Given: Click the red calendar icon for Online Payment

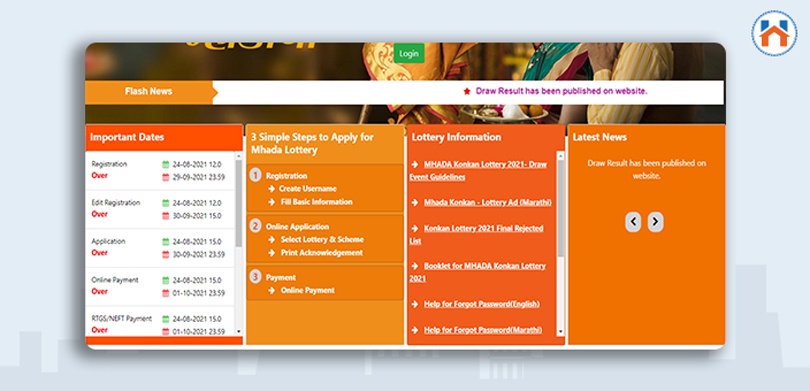Looking at the screenshot, I should [x=165, y=293].
